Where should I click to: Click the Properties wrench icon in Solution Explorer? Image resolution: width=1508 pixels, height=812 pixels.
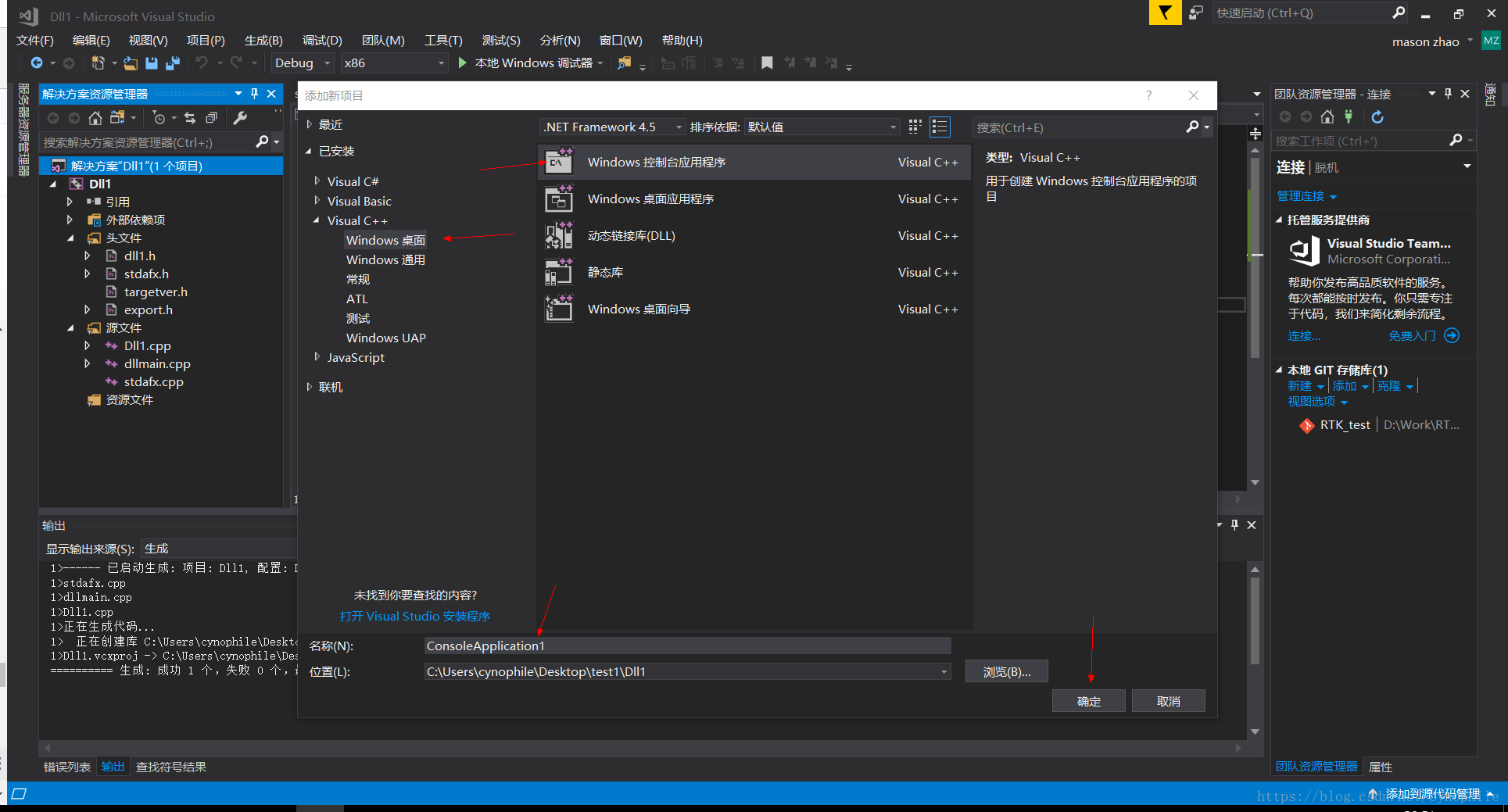[240, 118]
